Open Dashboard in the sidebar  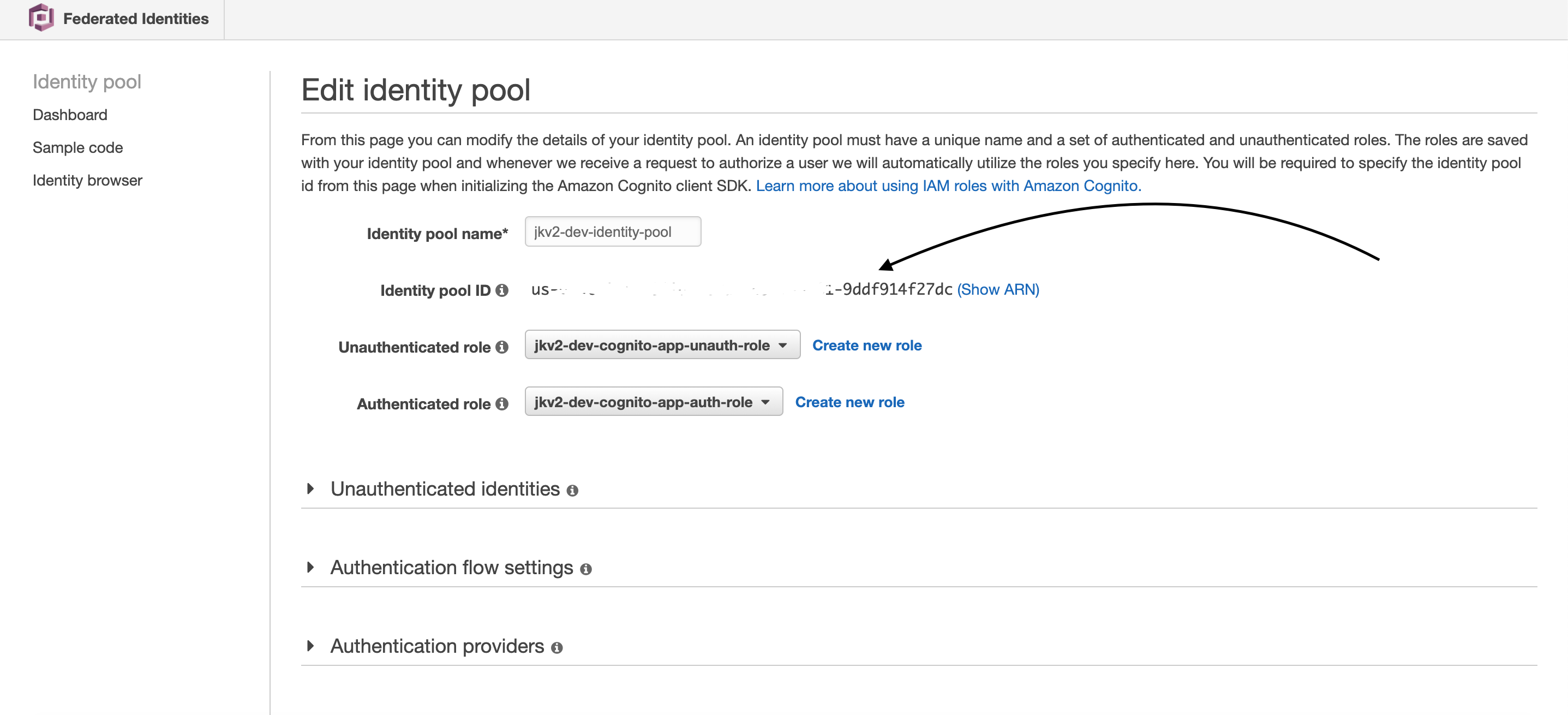coord(70,115)
